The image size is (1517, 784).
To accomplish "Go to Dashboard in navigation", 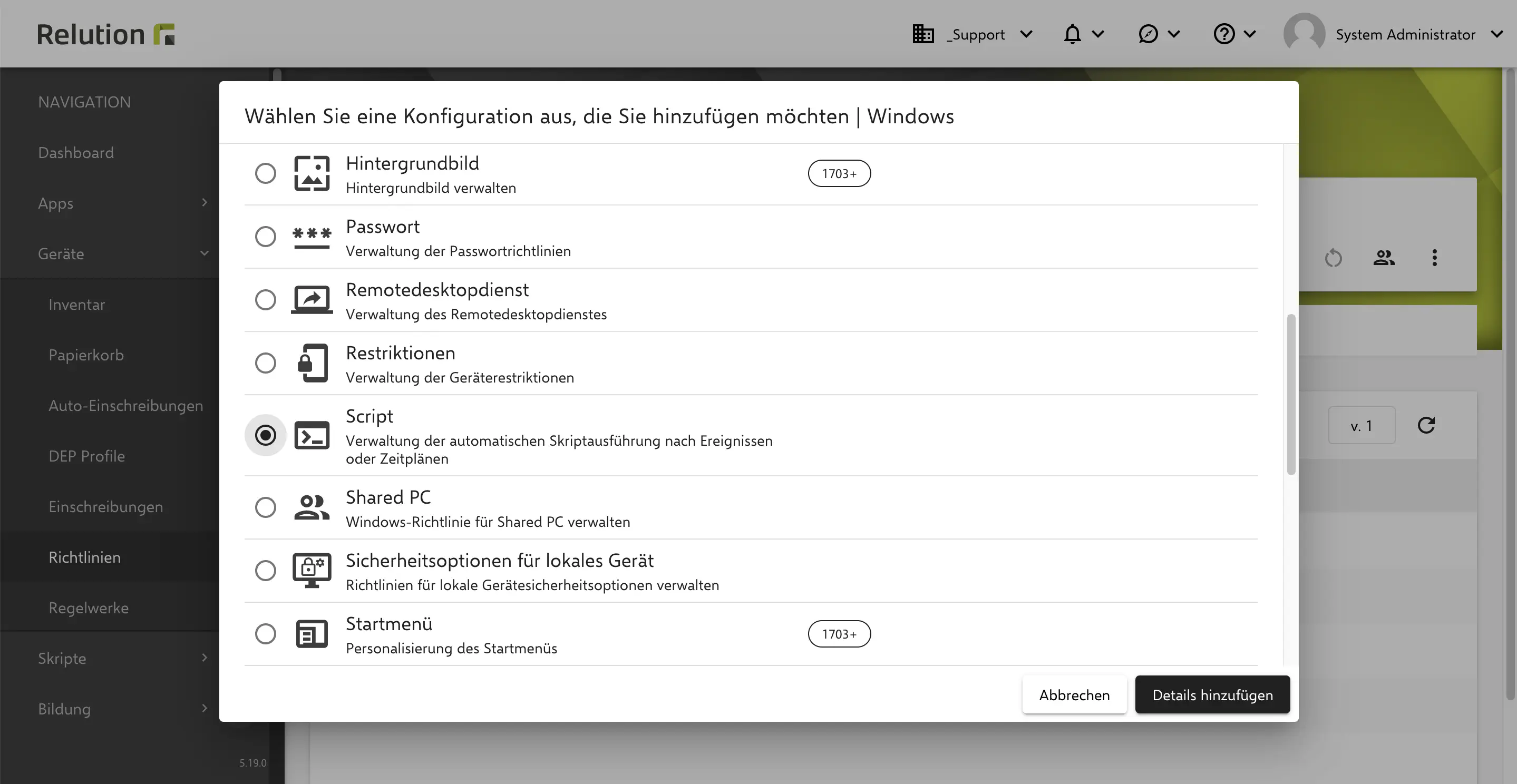I will pos(76,153).
